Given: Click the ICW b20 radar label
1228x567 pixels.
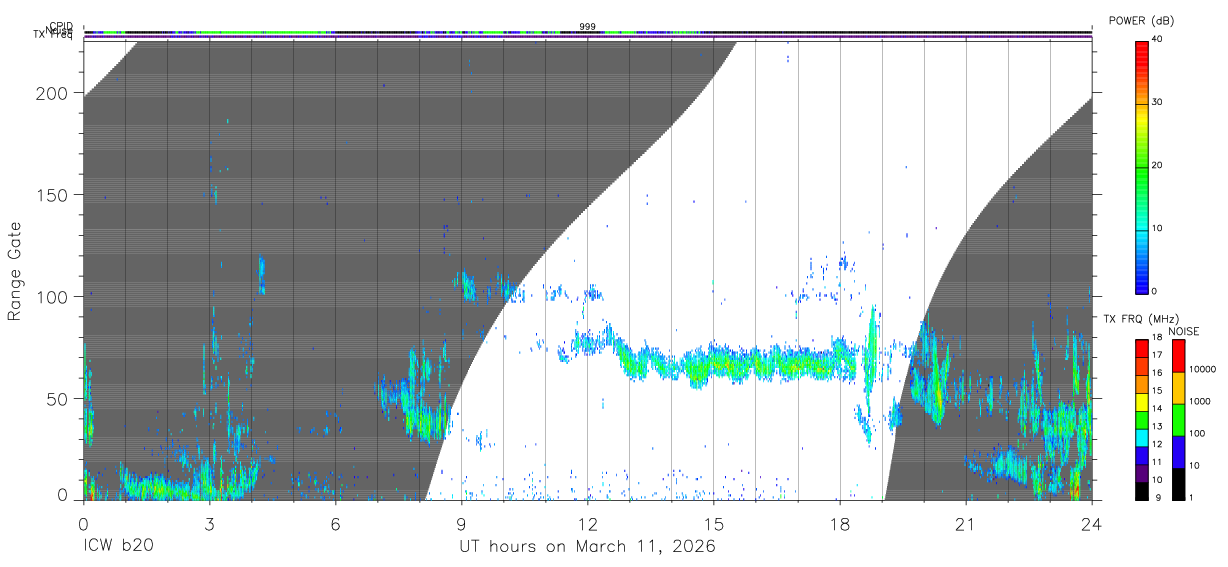Looking at the screenshot, I should pos(119,547).
